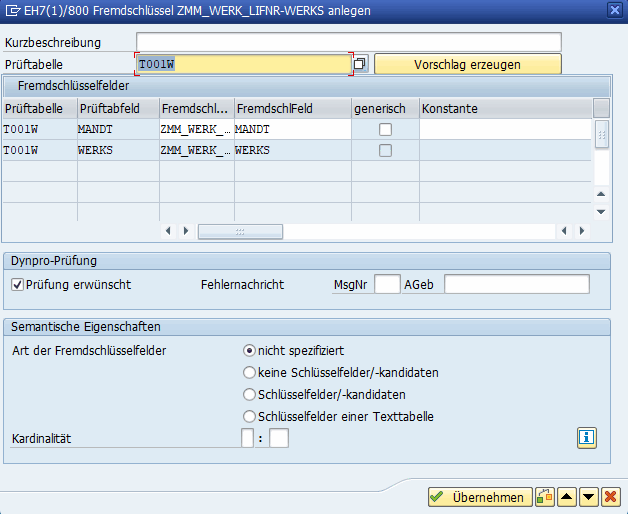Click the far-right right scroll arrow under Konstante
Image resolution: width=628 pixels, height=514 pixels.
tap(582, 231)
